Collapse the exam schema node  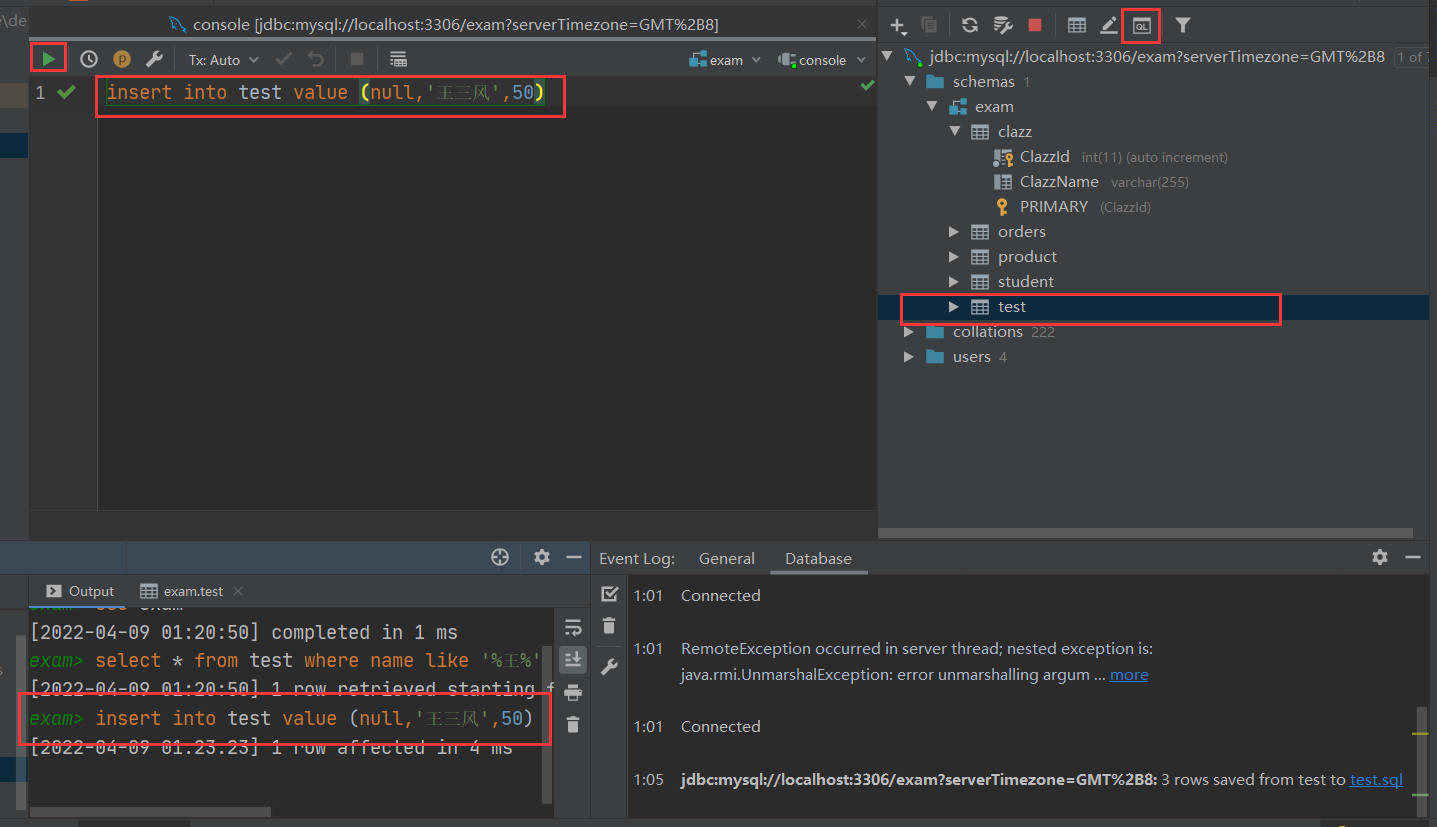932,106
